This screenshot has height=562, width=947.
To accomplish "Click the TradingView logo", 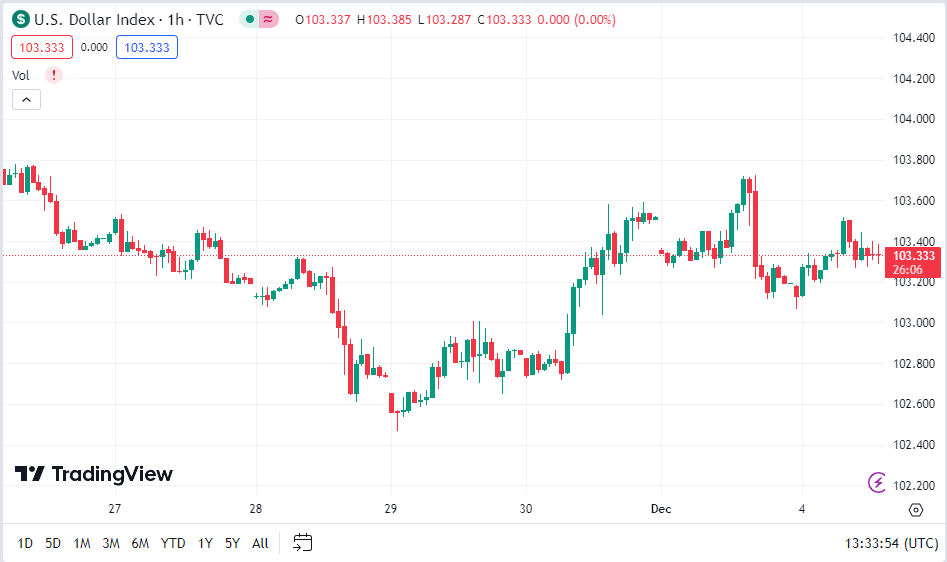I will tap(94, 474).
